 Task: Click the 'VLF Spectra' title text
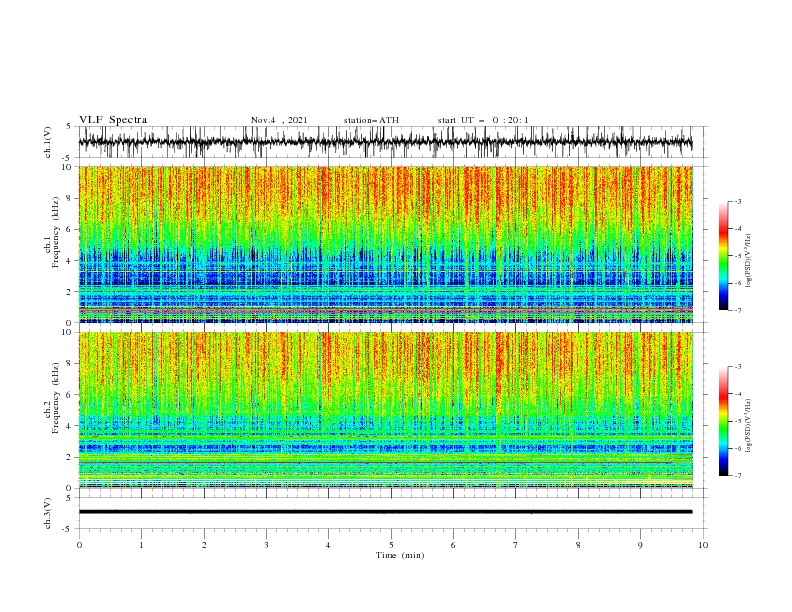(113, 120)
